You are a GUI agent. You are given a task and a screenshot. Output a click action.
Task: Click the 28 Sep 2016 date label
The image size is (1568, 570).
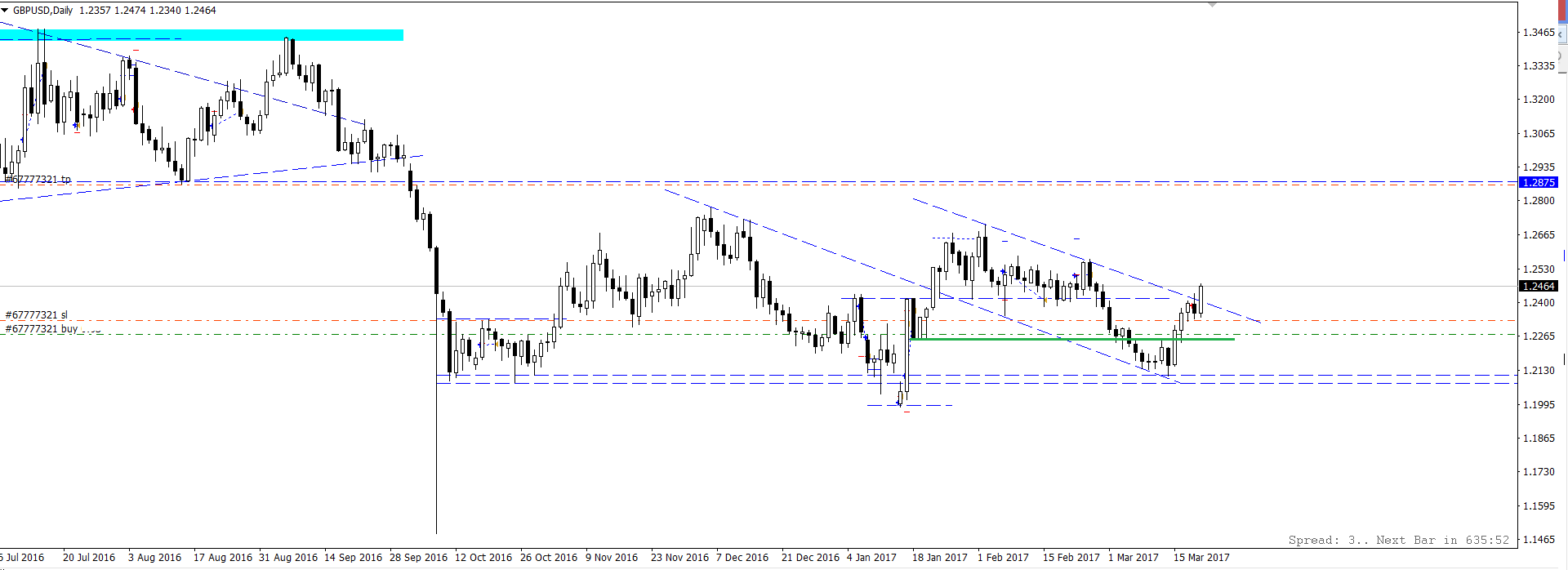coord(419,558)
